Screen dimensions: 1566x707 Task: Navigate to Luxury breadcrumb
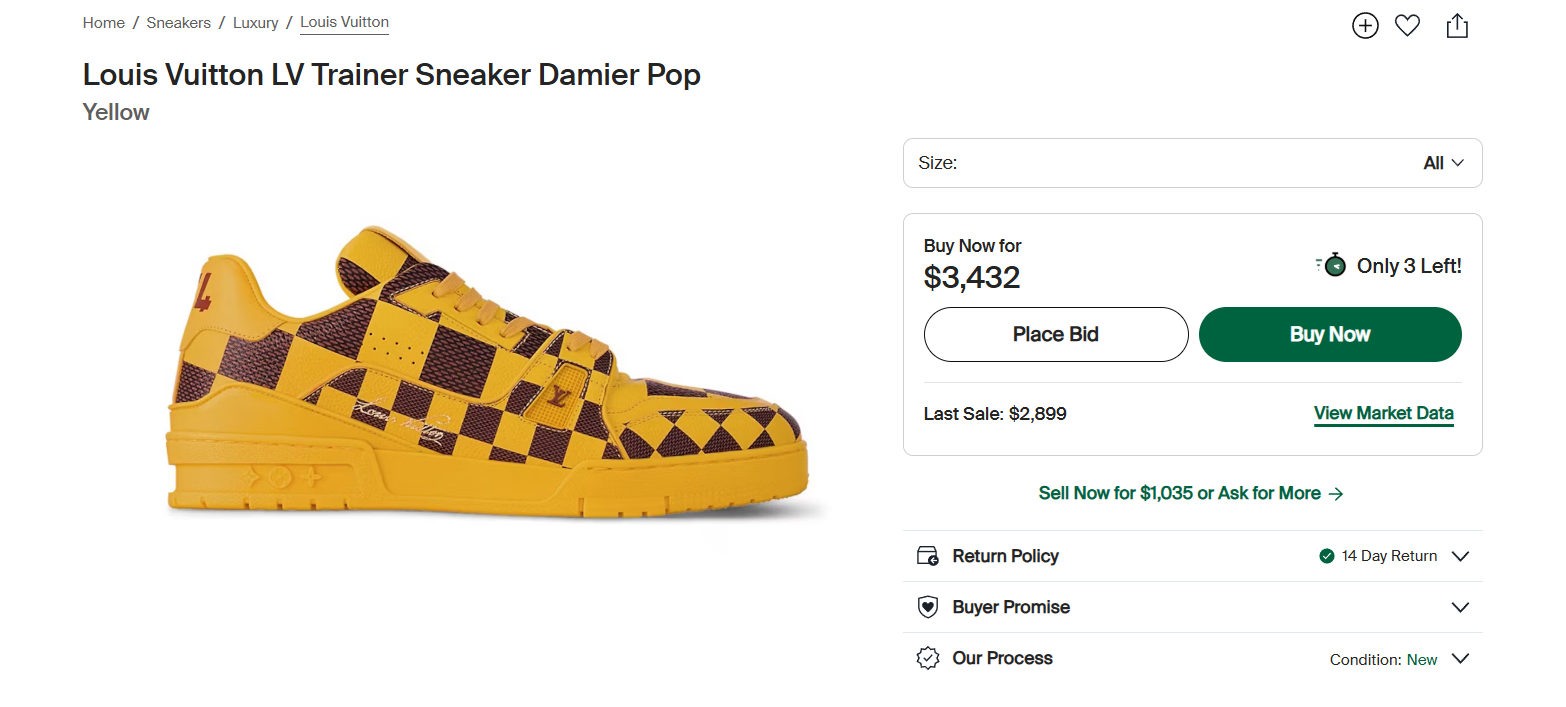256,22
